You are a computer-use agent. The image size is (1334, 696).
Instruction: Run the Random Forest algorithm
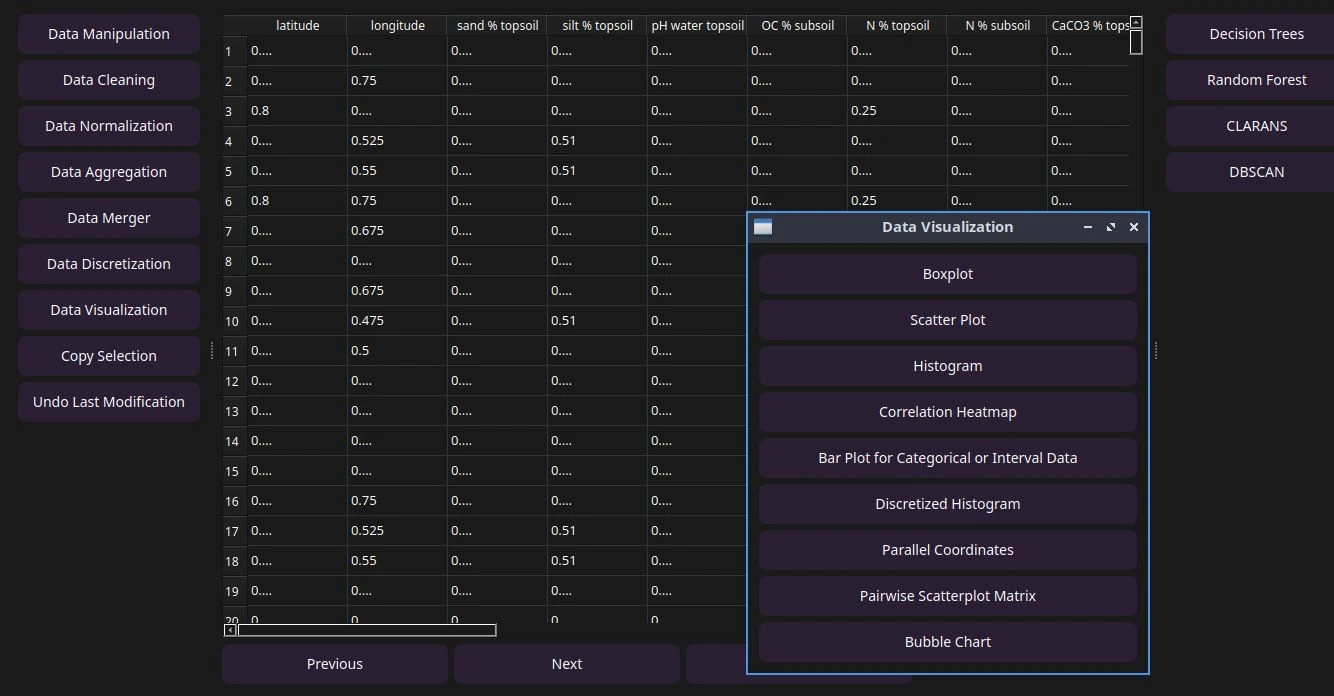[x=1256, y=80]
